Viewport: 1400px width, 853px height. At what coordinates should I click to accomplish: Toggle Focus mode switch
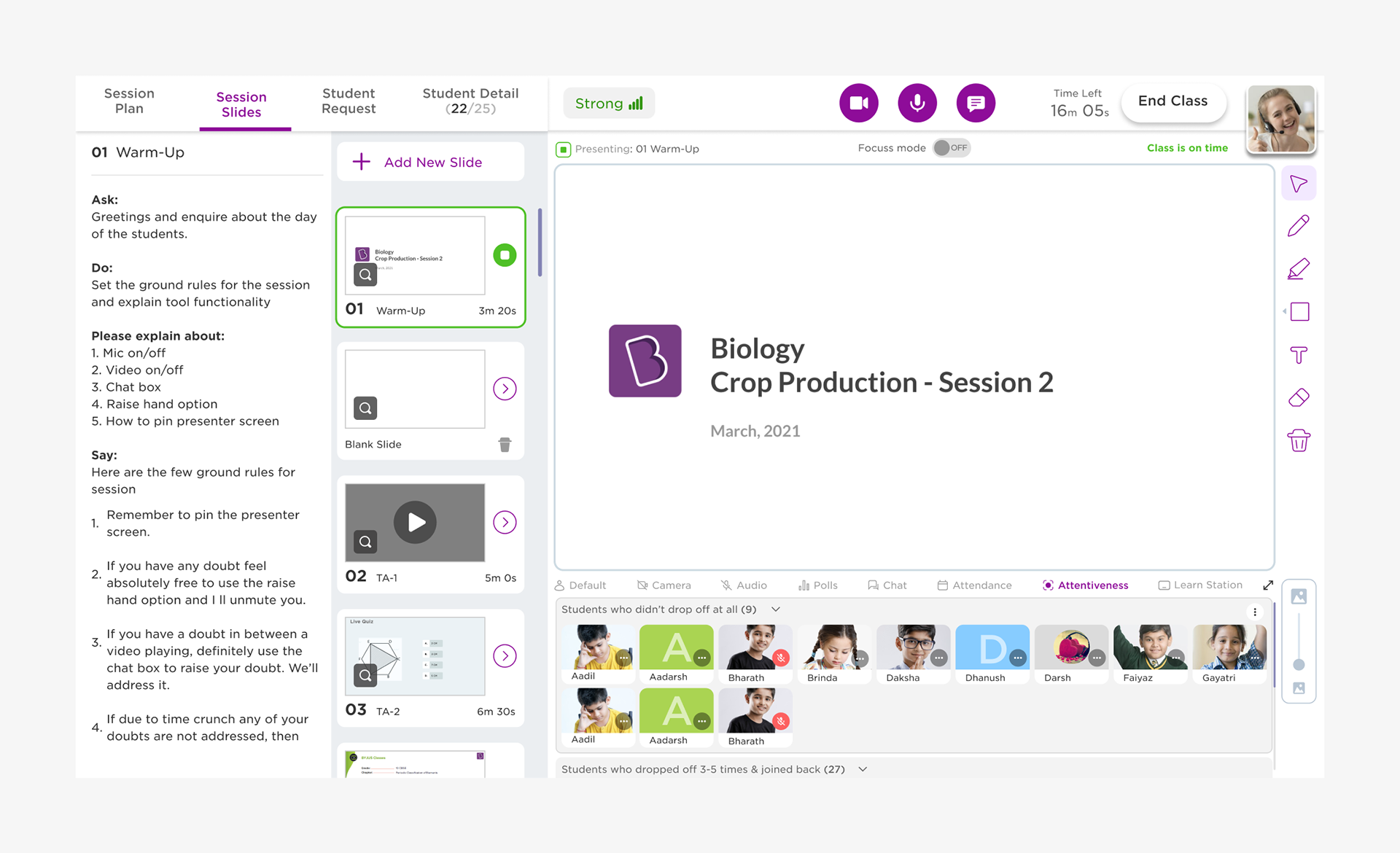click(951, 148)
